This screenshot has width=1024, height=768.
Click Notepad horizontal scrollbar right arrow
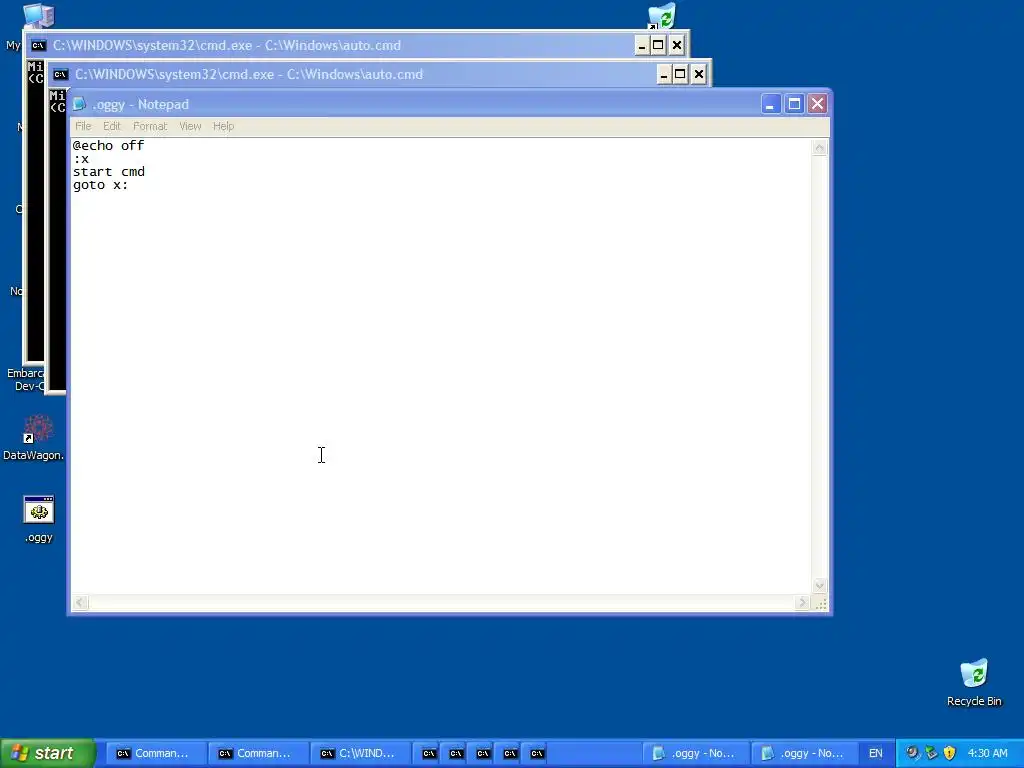803,603
